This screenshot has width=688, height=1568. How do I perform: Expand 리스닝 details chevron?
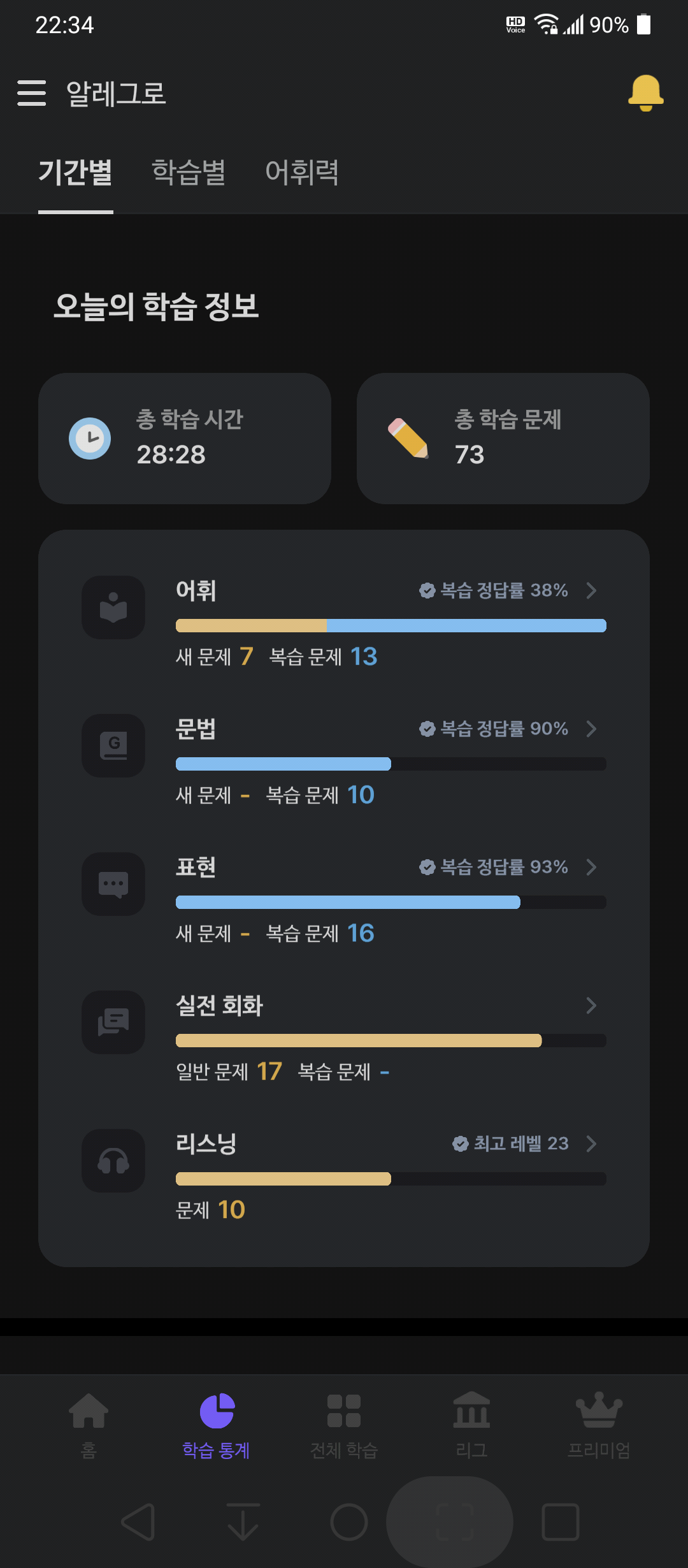[x=591, y=1143]
